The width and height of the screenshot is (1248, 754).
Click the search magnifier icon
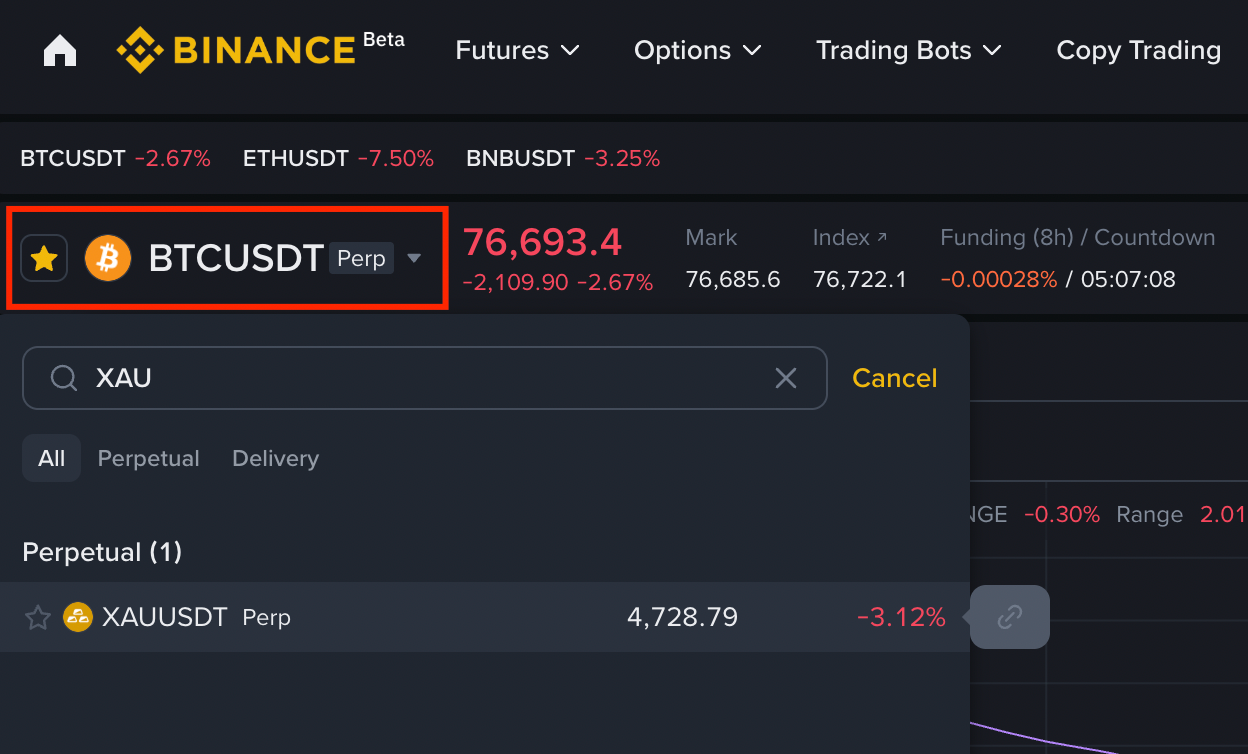64,378
